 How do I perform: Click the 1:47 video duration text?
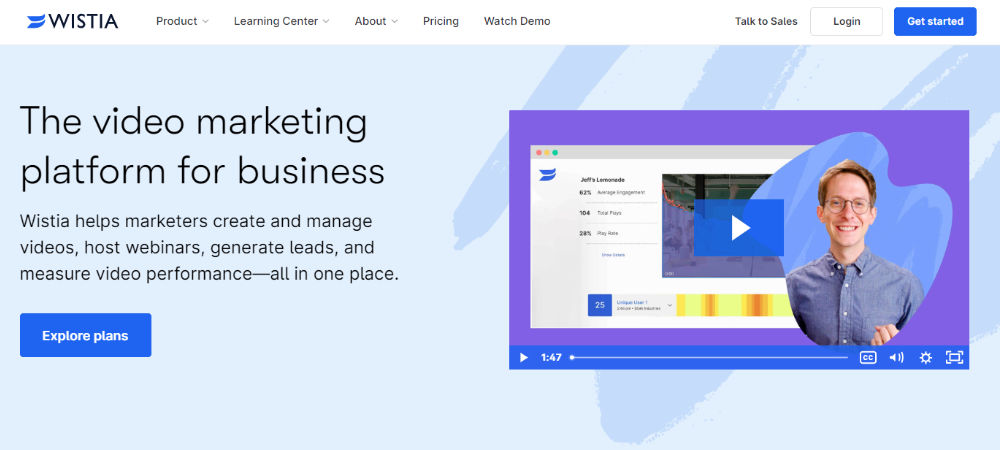[551, 358]
